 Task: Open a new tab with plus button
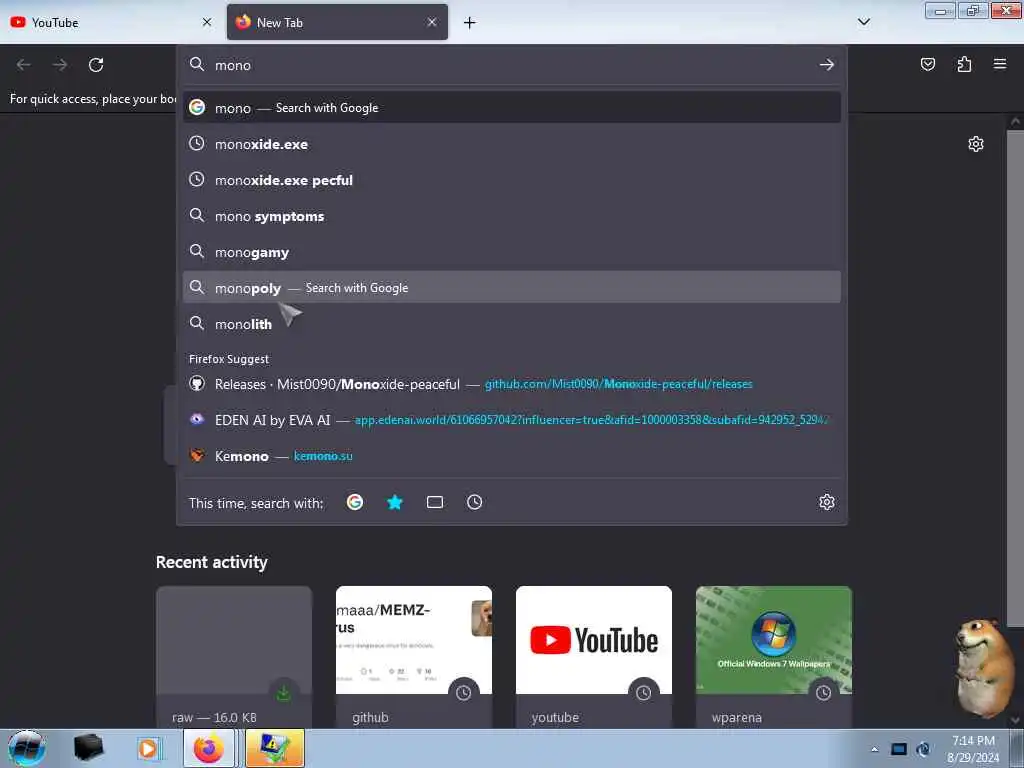(470, 23)
